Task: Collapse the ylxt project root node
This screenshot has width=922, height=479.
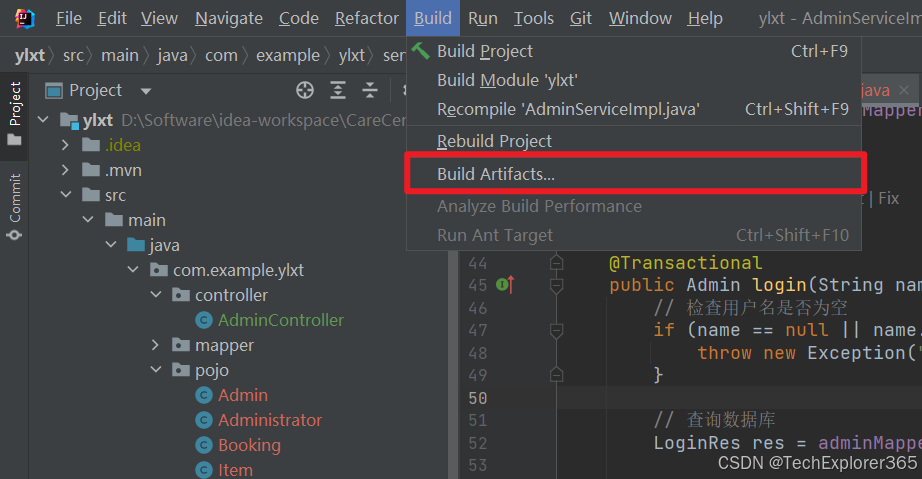Action: coord(43,120)
